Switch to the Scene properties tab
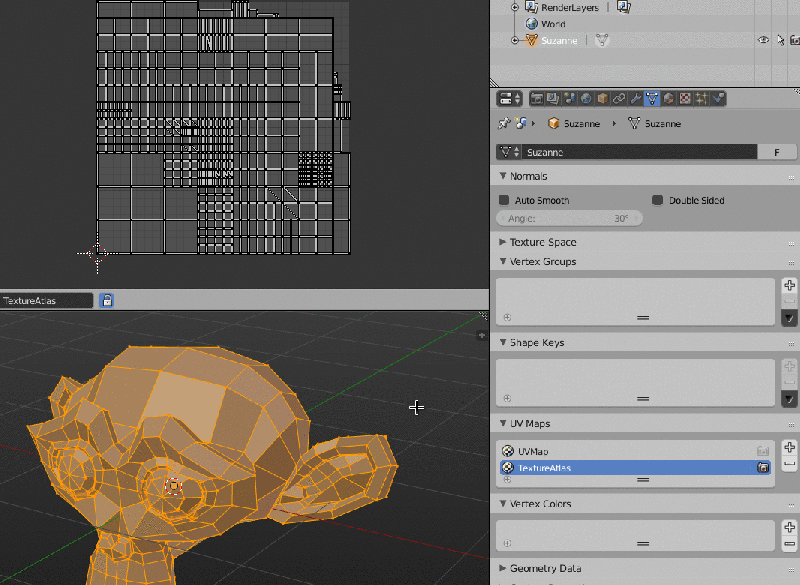The height and width of the screenshot is (585, 800). [x=568, y=98]
